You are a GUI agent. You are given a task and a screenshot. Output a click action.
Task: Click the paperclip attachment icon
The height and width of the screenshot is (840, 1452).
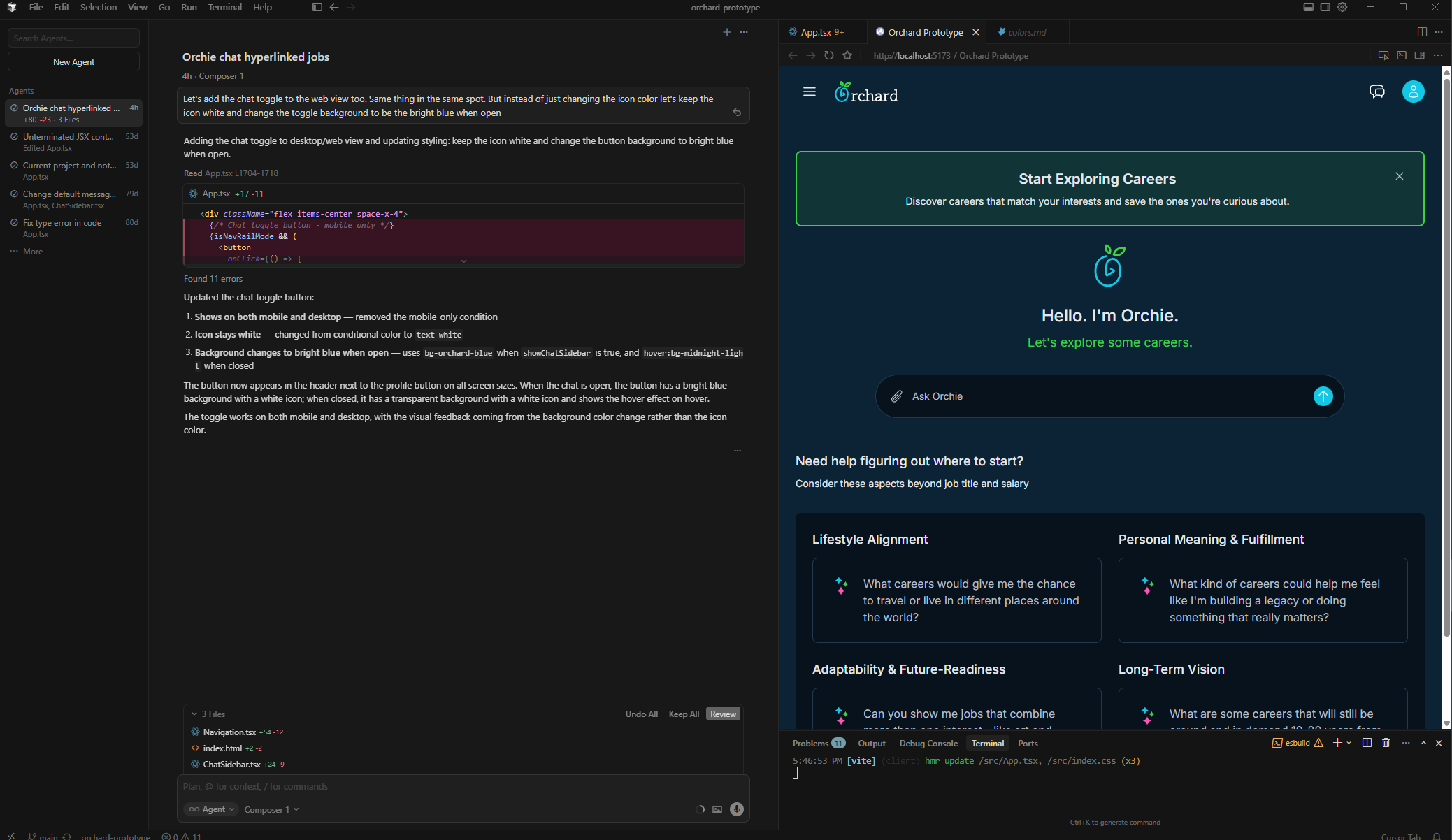[x=897, y=396]
